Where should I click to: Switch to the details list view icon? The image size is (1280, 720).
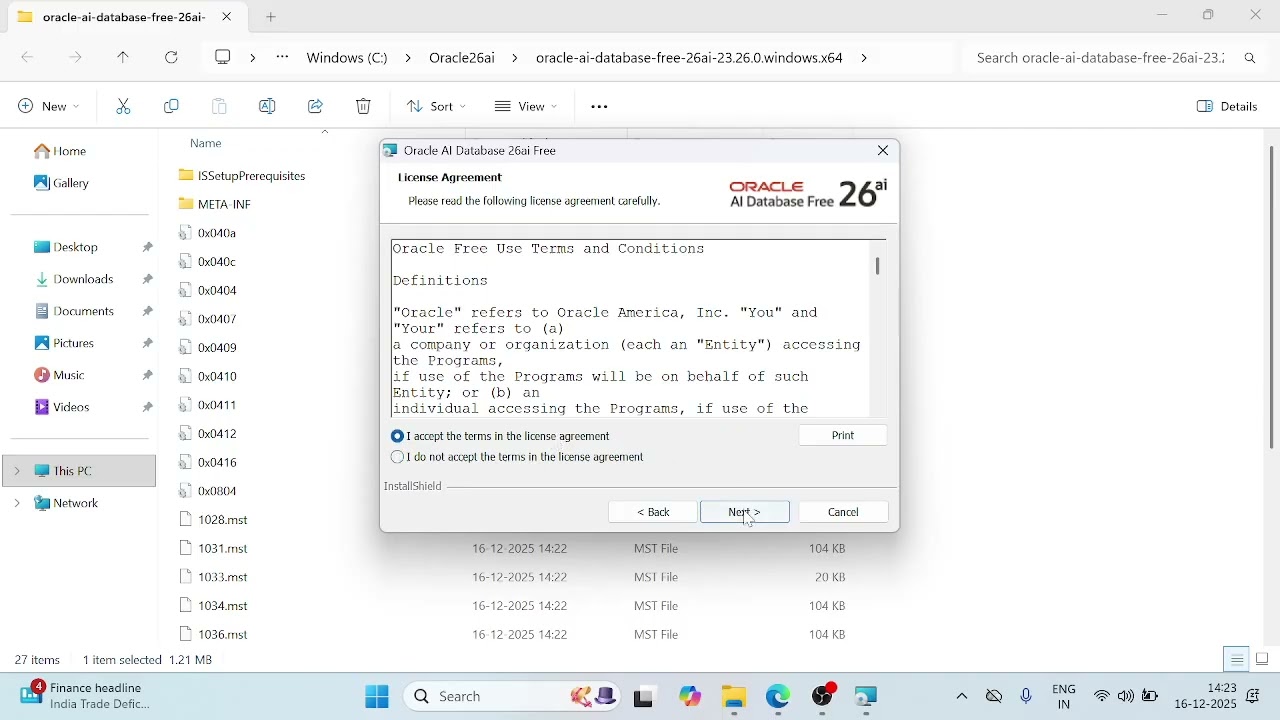(x=1238, y=660)
